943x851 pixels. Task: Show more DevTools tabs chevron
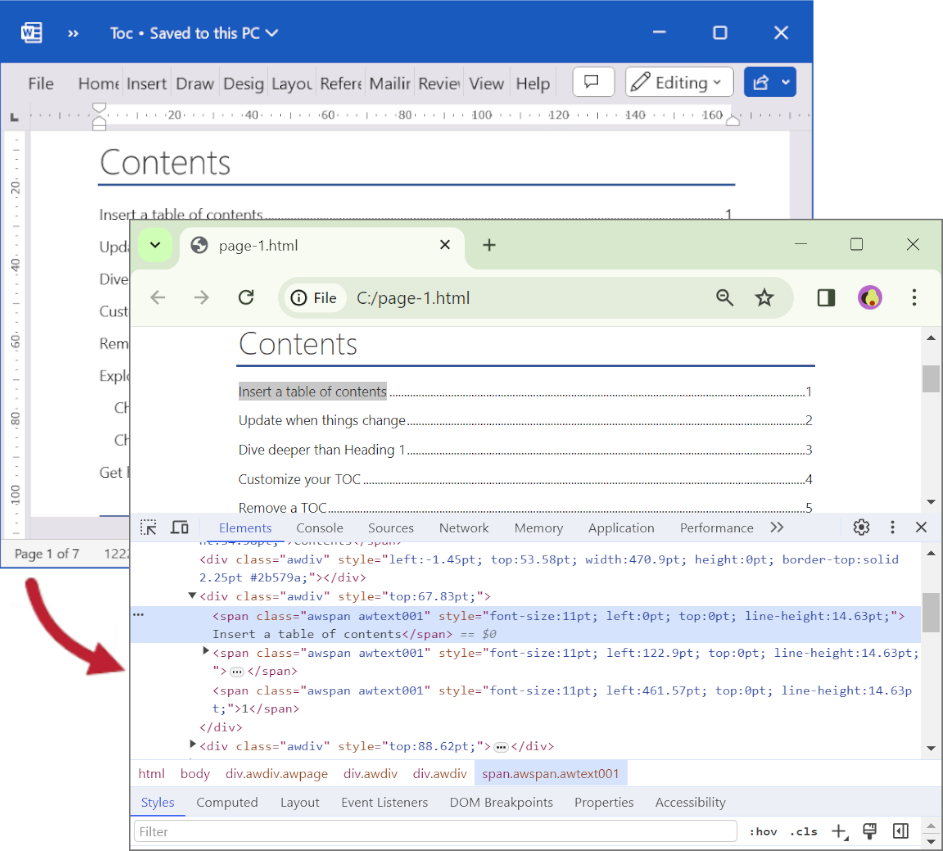pos(776,527)
